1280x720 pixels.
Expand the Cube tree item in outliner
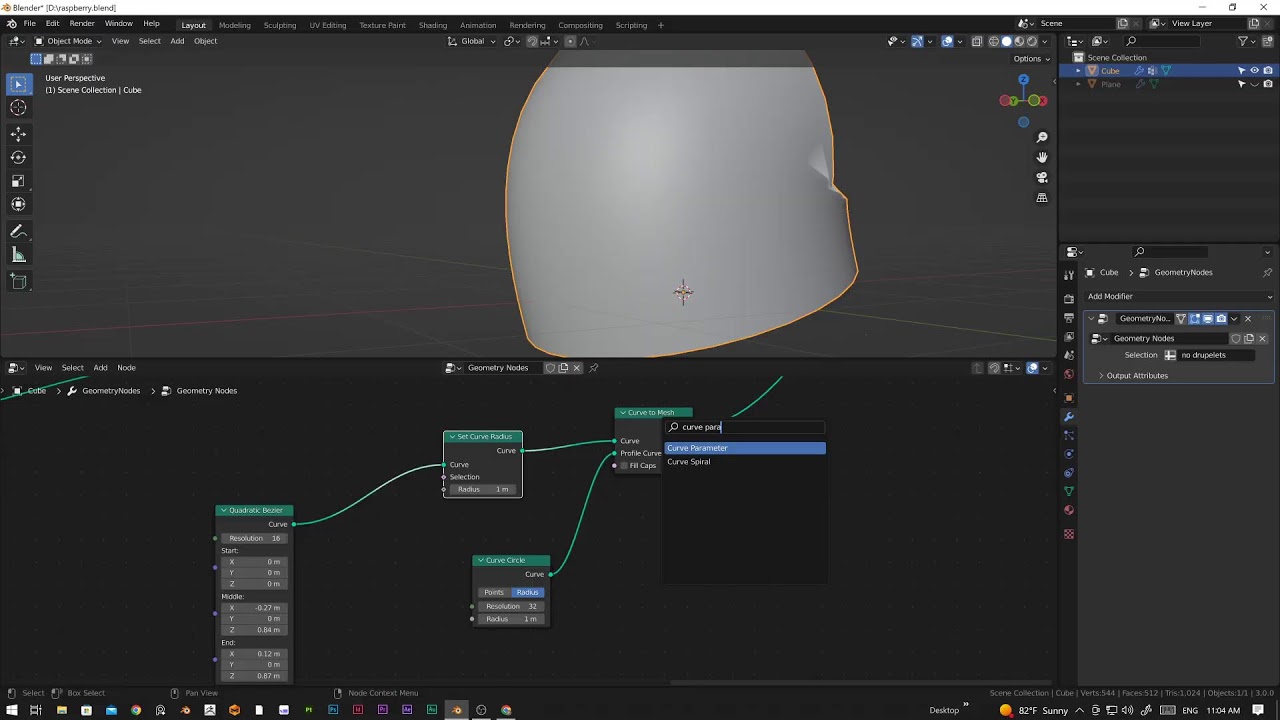(1078, 71)
